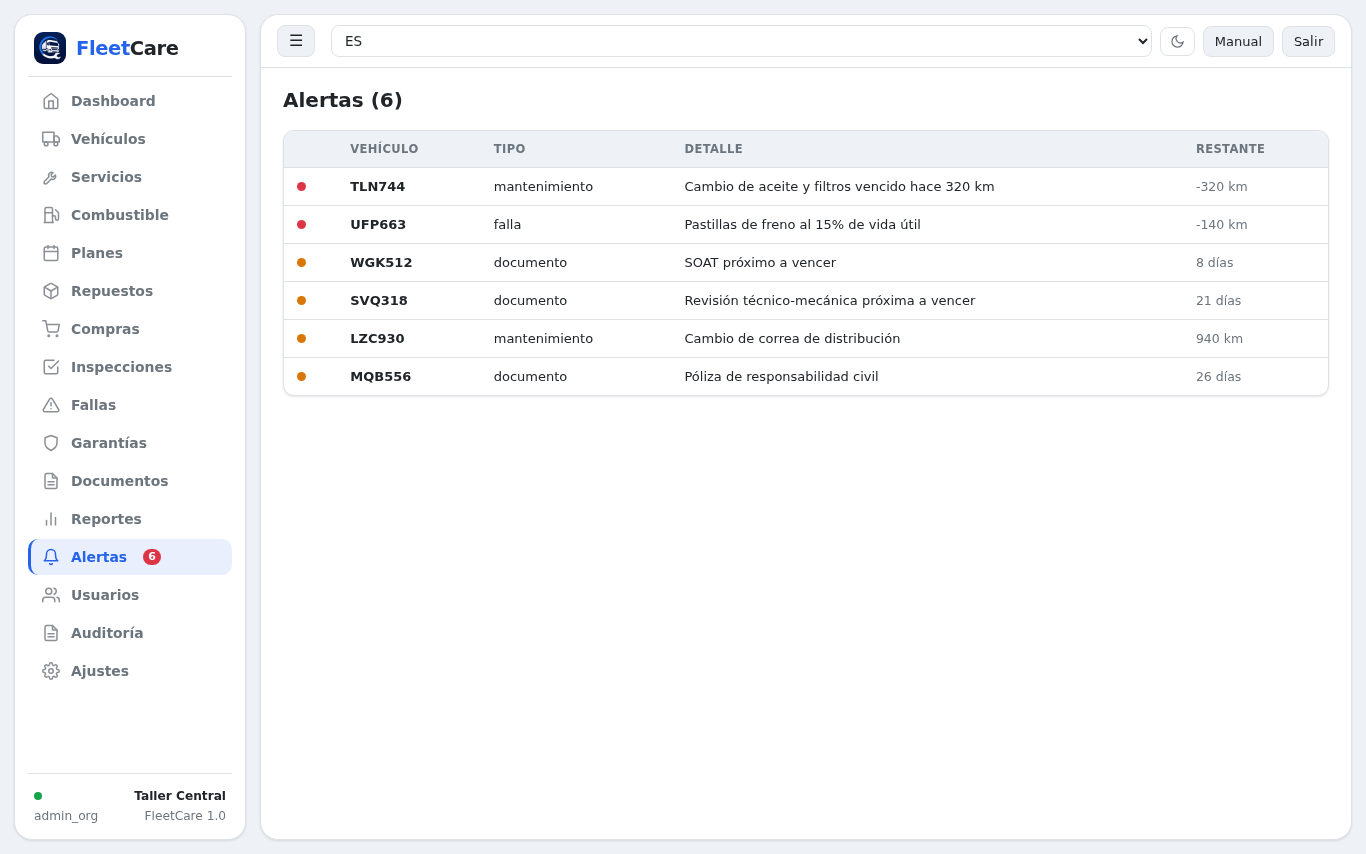The width and height of the screenshot is (1366, 854).
Task: Toggle dark mode with the moon button
Action: click(1177, 41)
